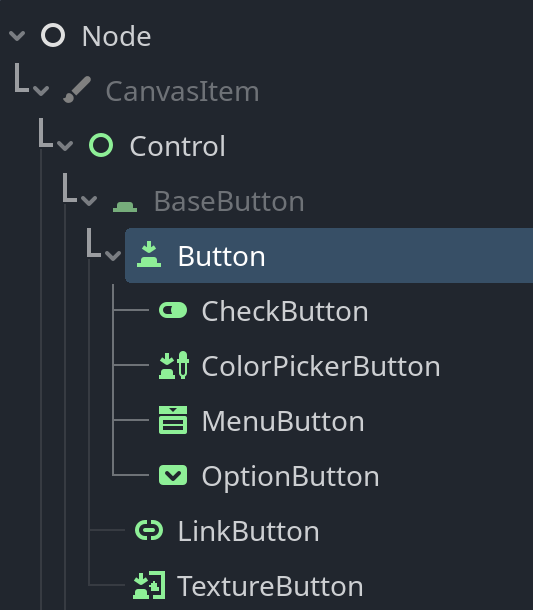Collapse the CanvasItem branch
Screen dimensions: 533x610
pyautogui.click(x=41, y=91)
